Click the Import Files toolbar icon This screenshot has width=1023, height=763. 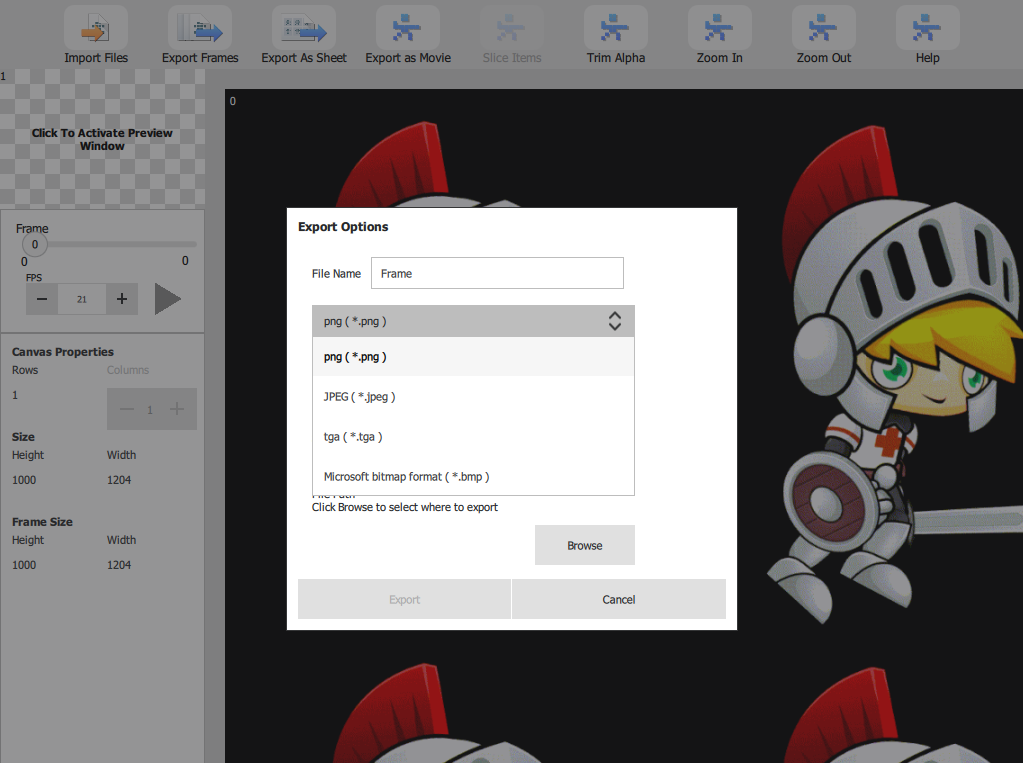[96, 28]
